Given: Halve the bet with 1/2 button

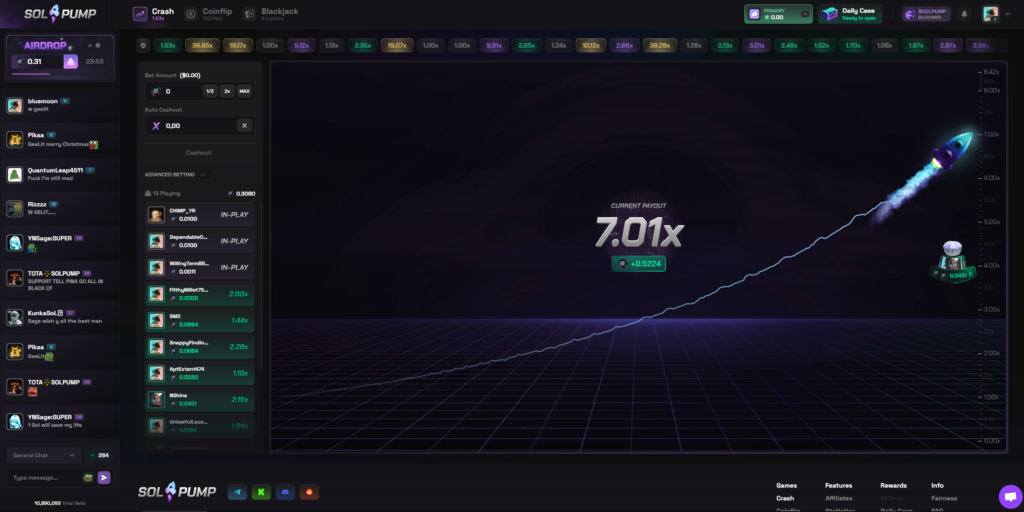Looking at the screenshot, I should pos(210,91).
